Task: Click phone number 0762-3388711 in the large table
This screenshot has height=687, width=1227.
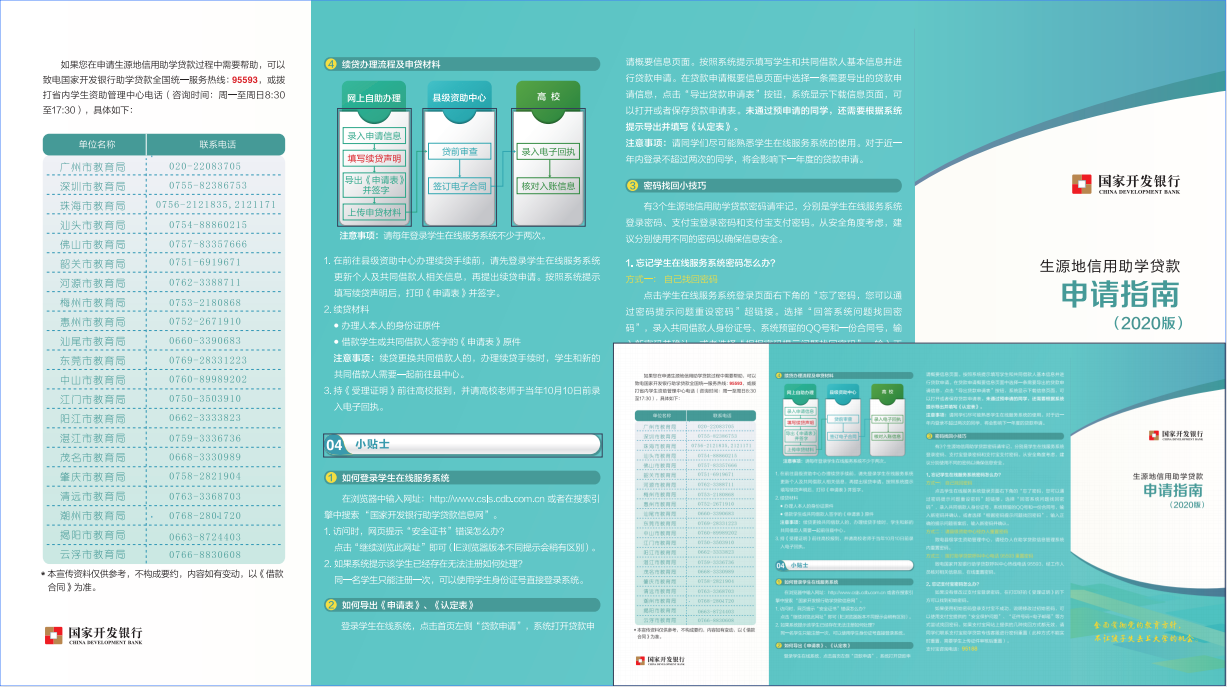Action: click(205, 283)
